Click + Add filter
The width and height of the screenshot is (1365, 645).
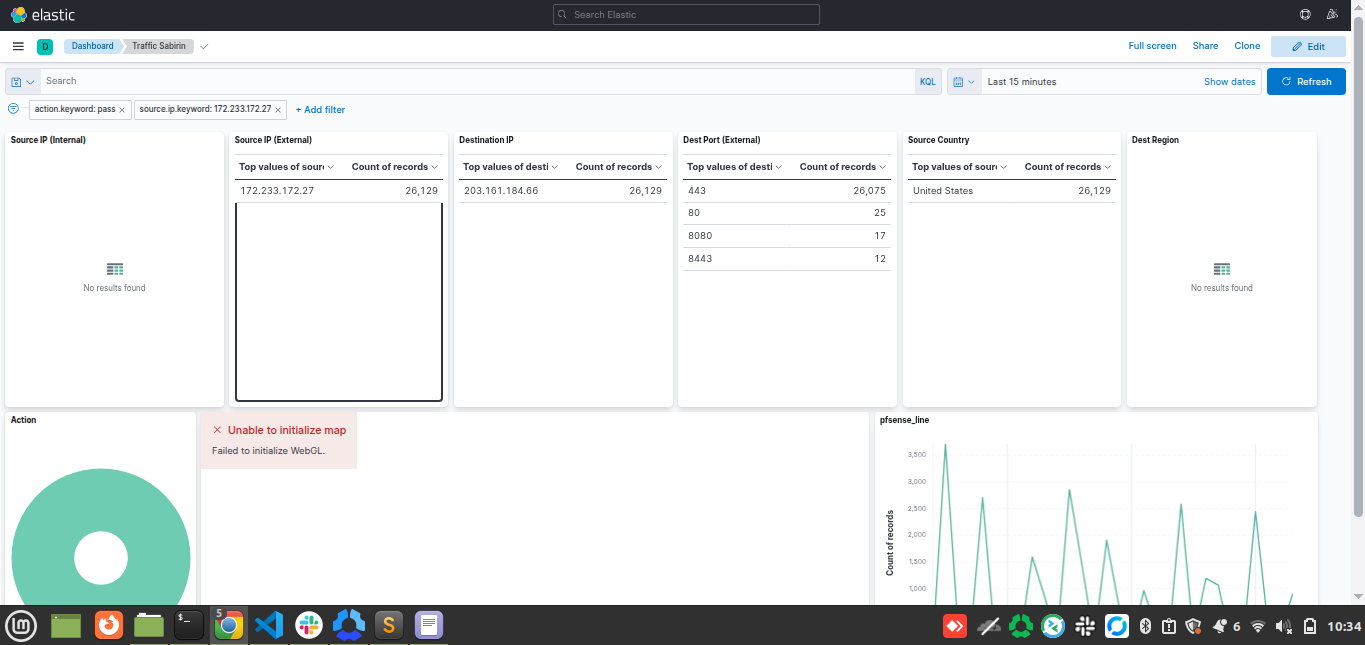point(320,110)
